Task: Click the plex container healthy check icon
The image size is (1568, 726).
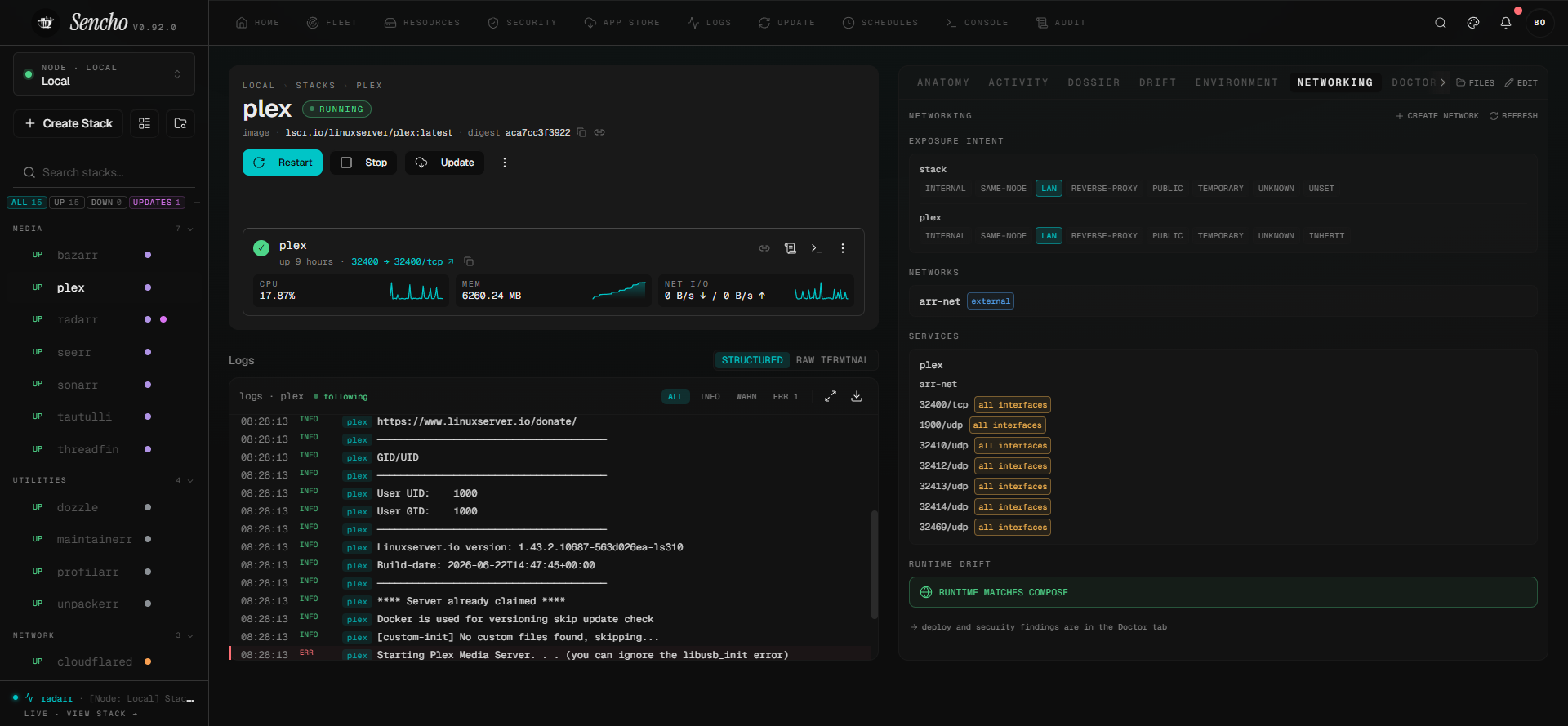Action: point(261,248)
